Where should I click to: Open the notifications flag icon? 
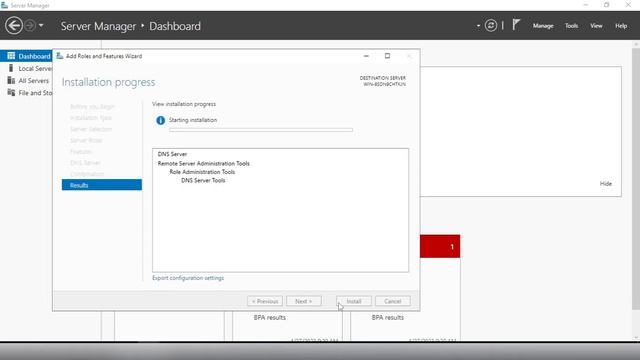coord(516,25)
